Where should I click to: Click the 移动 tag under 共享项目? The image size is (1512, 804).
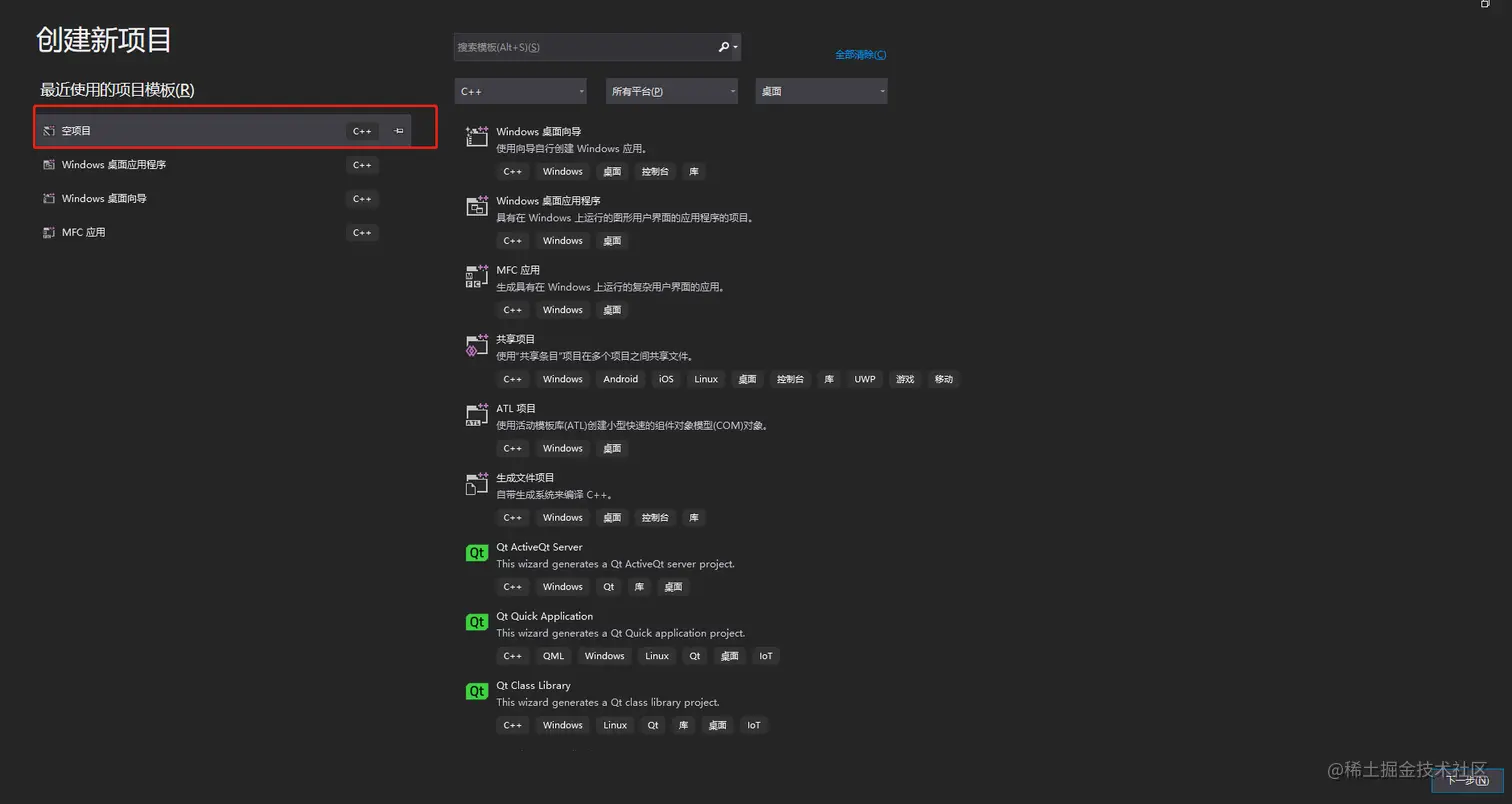pos(943,379)
